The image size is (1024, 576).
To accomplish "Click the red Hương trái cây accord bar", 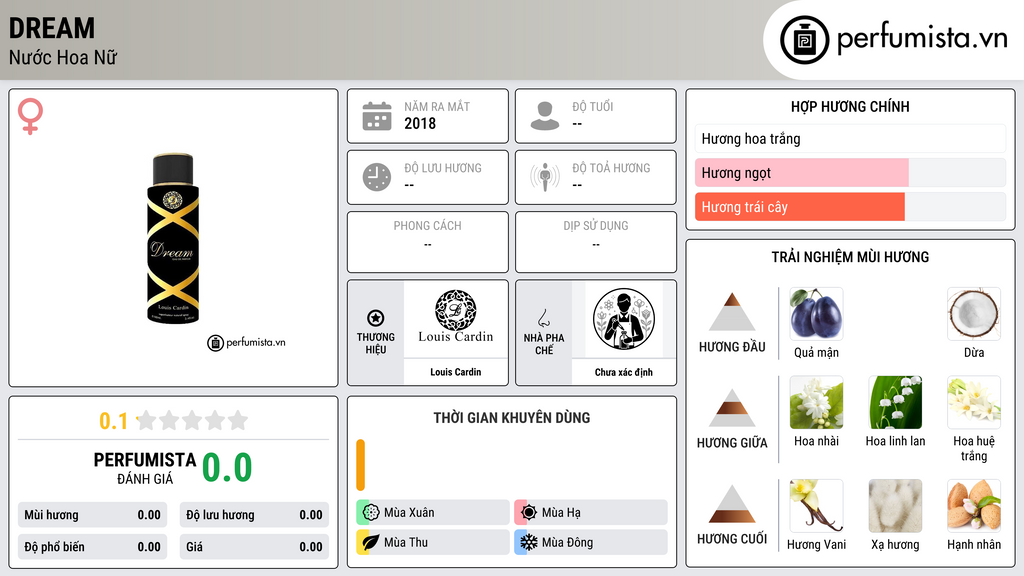I will pyautogui.click(x=799, y=207).
